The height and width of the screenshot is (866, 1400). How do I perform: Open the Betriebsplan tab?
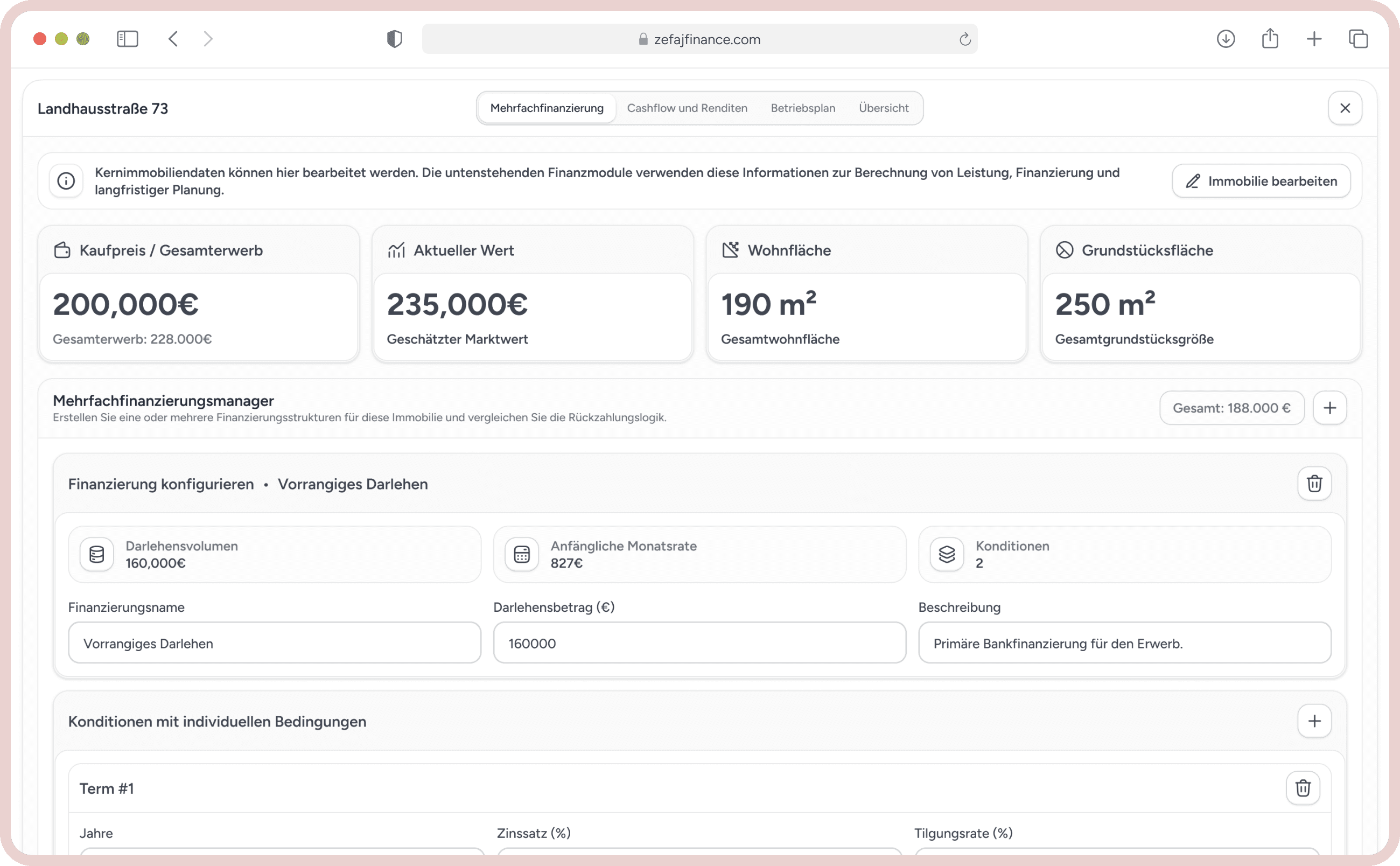pyautogui.click(x=803, y=108)
